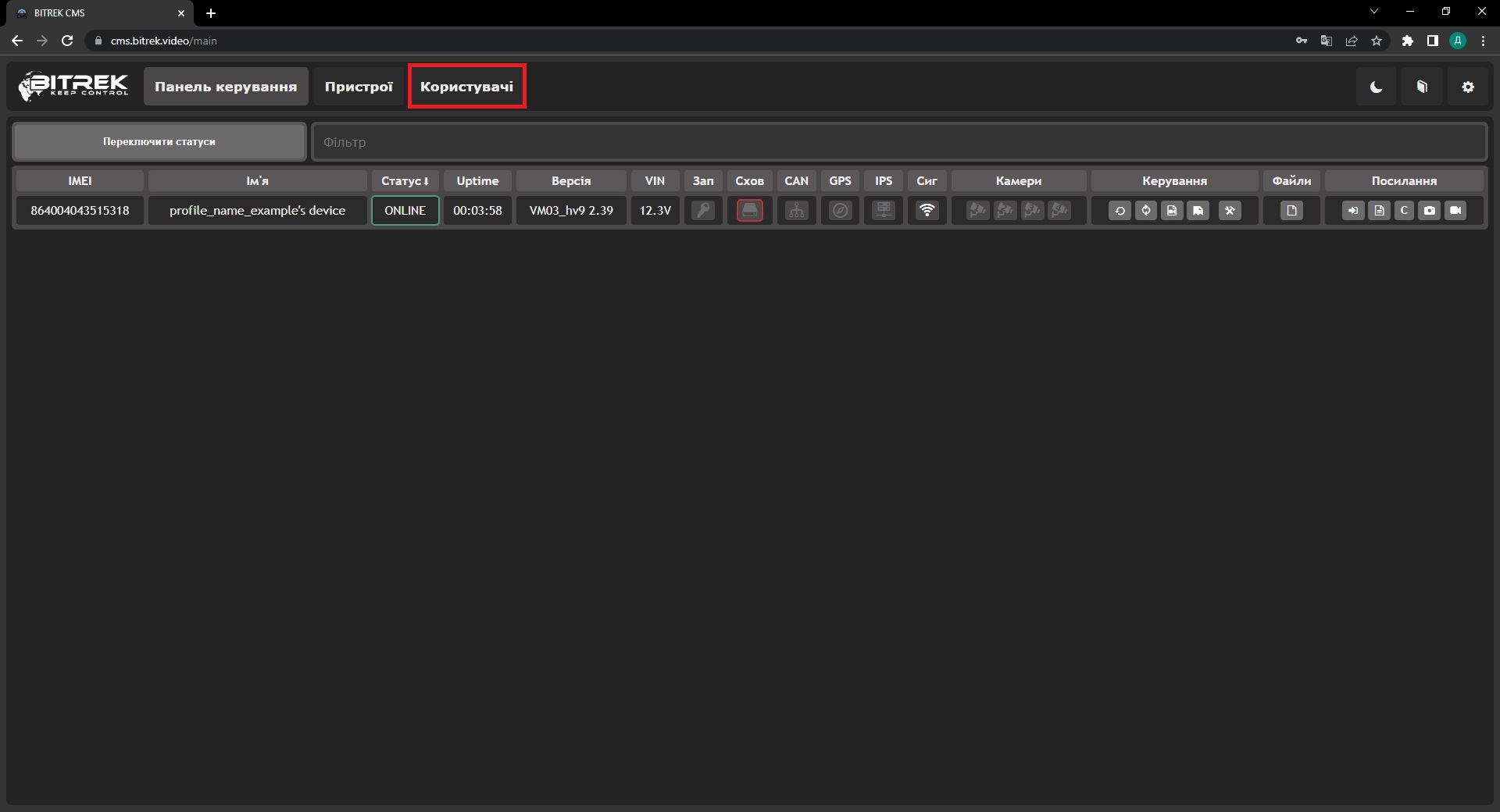Click the tools icon in Керування column
The height and width of the screenshot is (812, 1500).
[1229, 211]
